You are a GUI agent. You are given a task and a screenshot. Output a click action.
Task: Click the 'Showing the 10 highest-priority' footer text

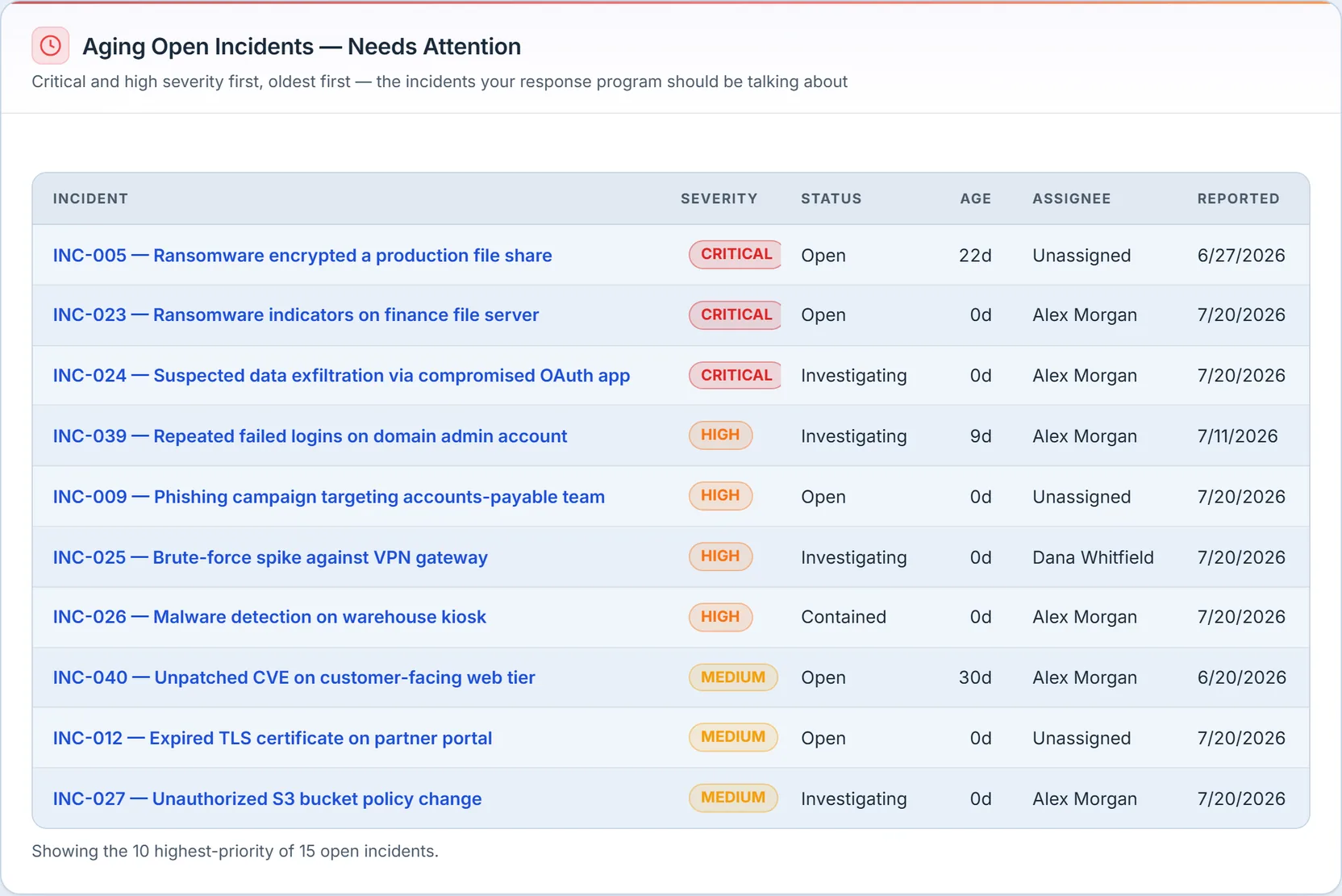pos(235,851)
